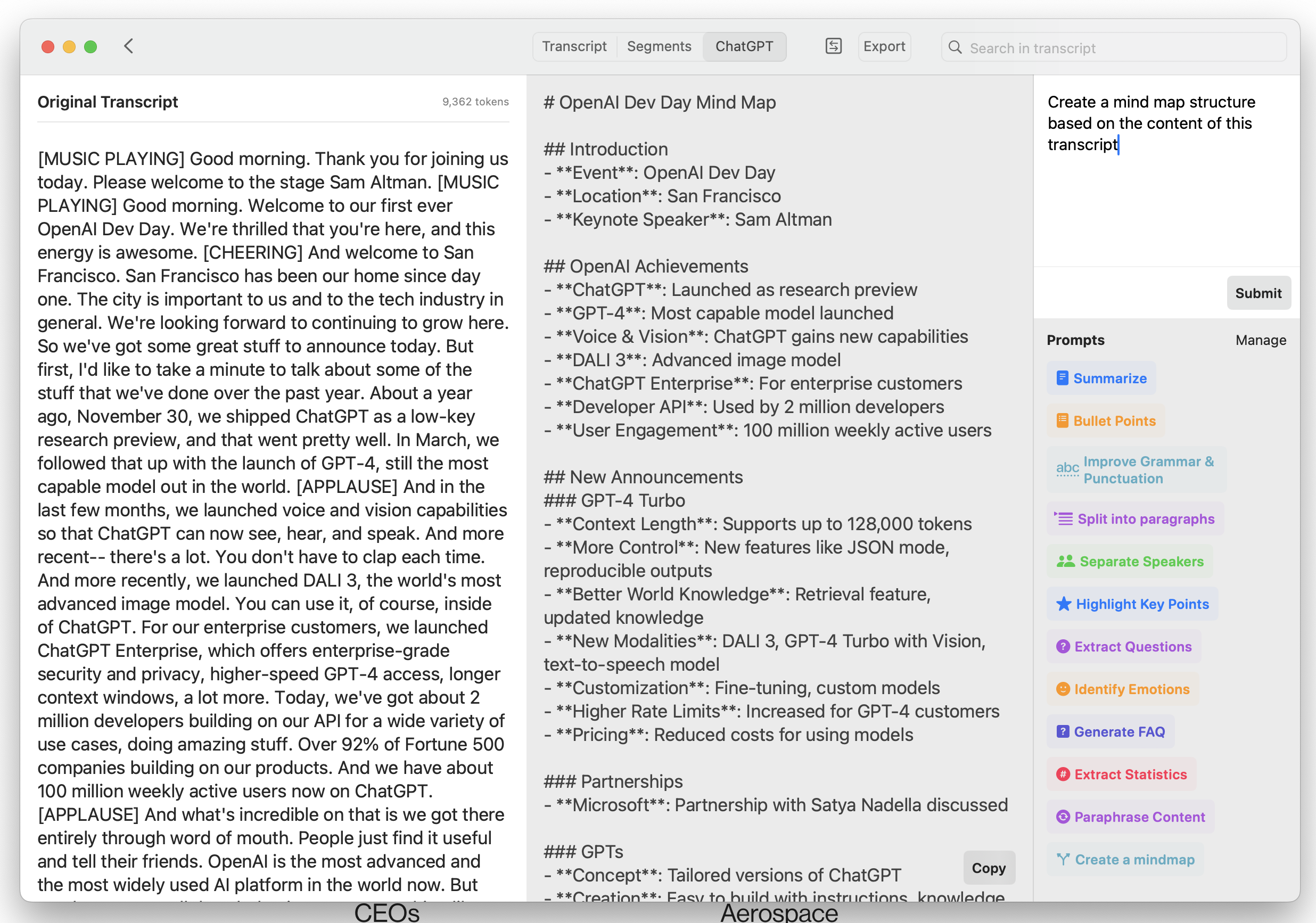
Task: Click the Summarize prompt document icon
Action: coord(1062,378)
